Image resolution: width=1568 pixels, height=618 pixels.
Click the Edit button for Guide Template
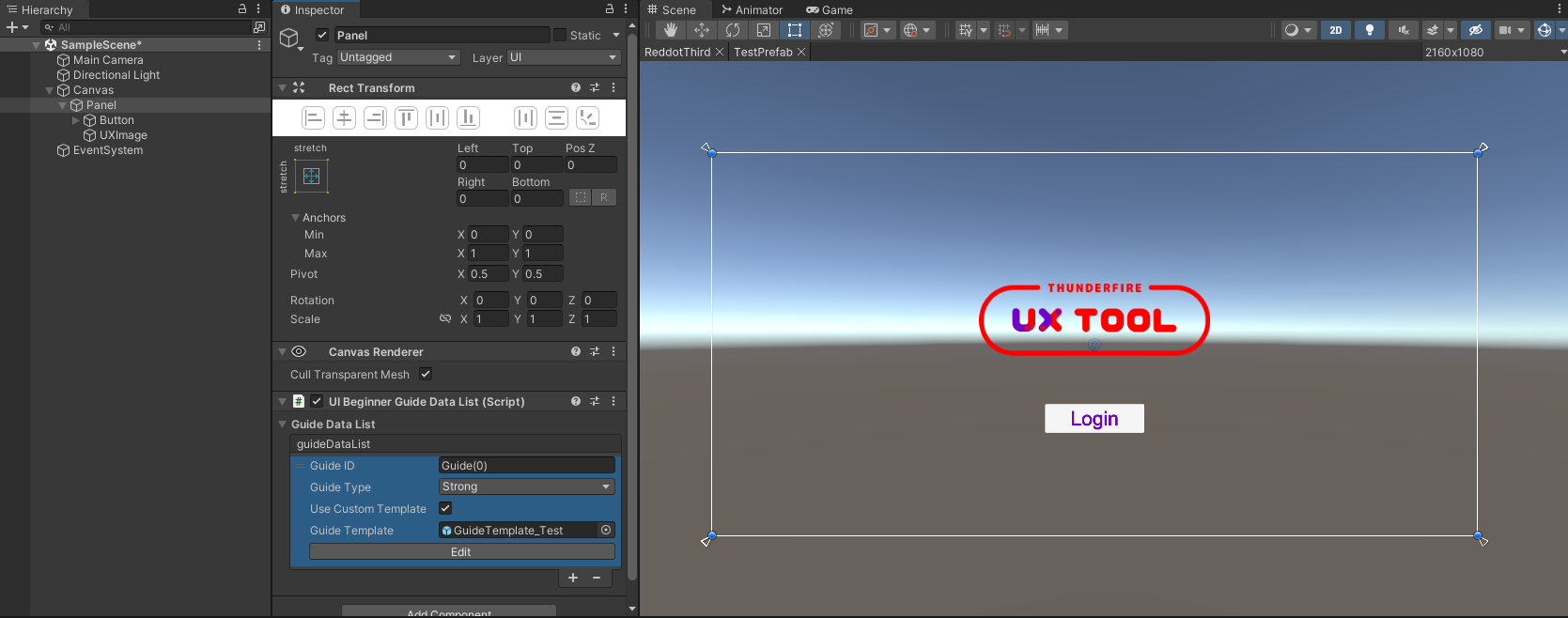pos(461,551)
